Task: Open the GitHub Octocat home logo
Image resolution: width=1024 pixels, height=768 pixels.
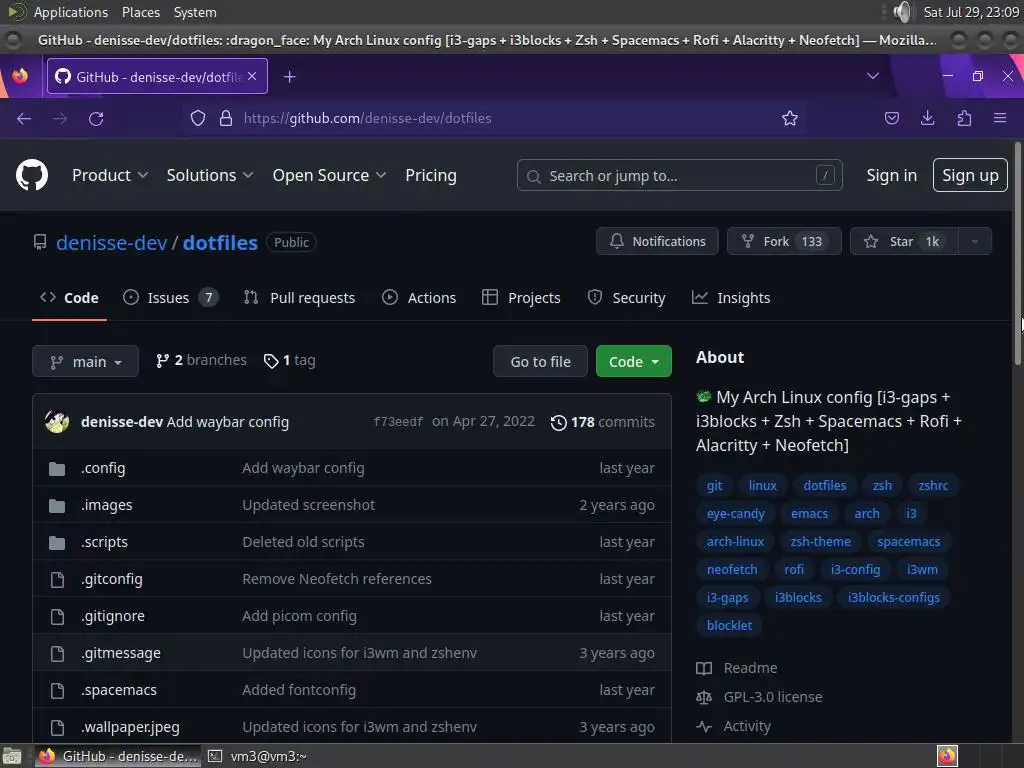Action: (x=31, y=175)
